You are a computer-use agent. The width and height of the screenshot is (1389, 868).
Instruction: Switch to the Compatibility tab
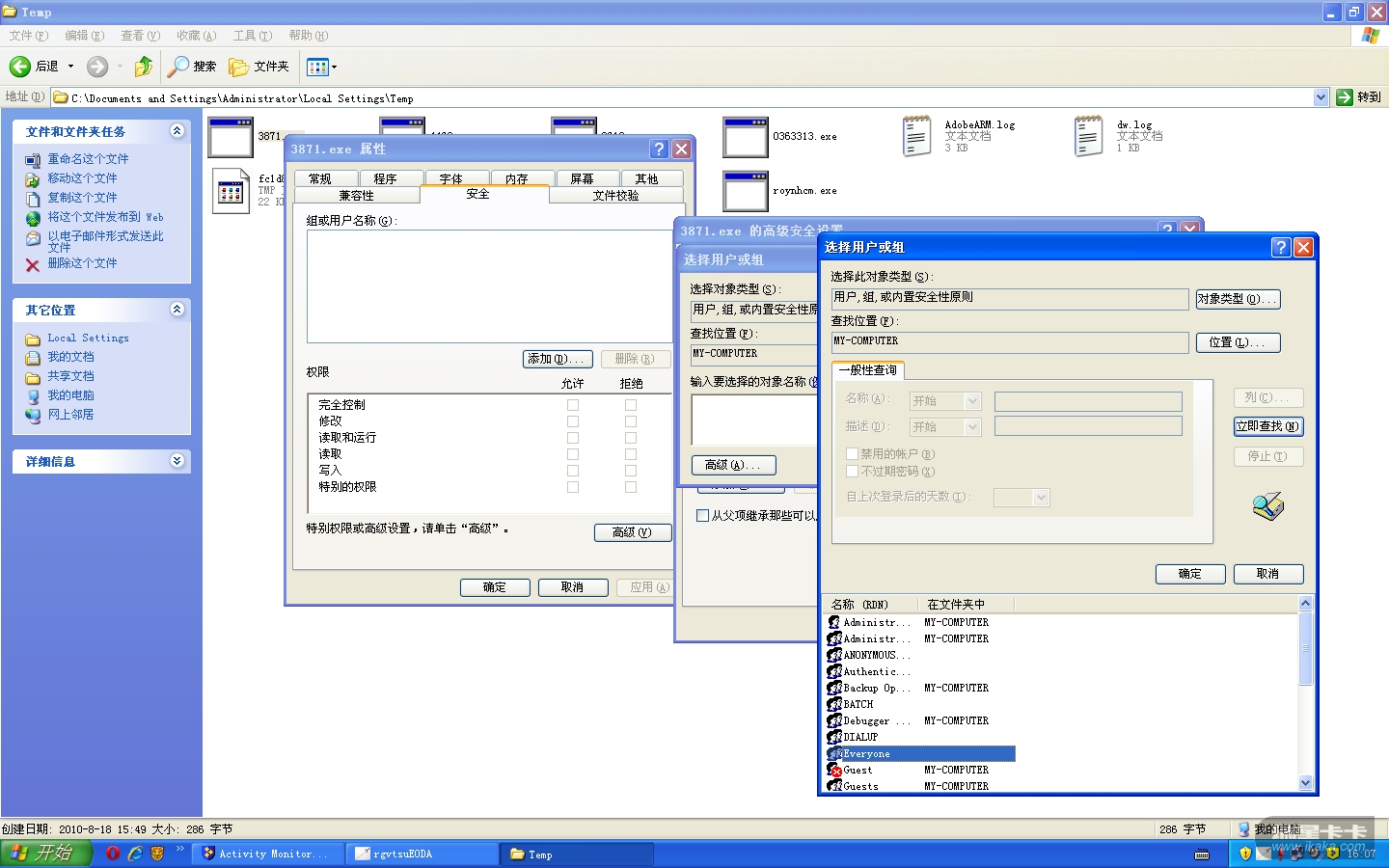point(356,196)
